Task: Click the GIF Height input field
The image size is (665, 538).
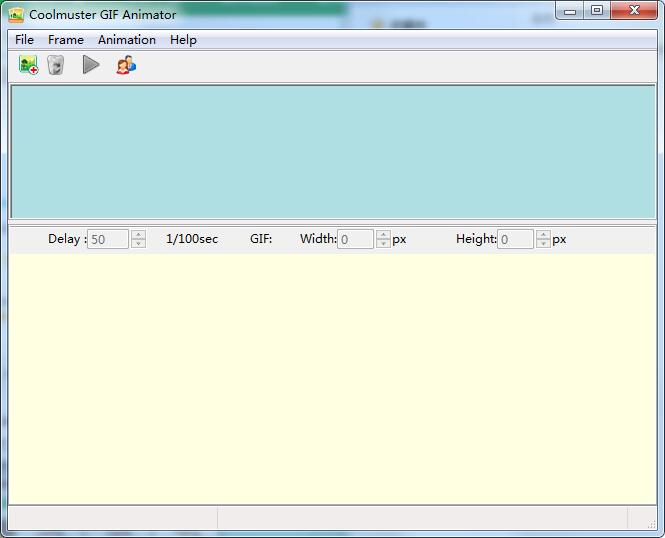Action: 515,239
